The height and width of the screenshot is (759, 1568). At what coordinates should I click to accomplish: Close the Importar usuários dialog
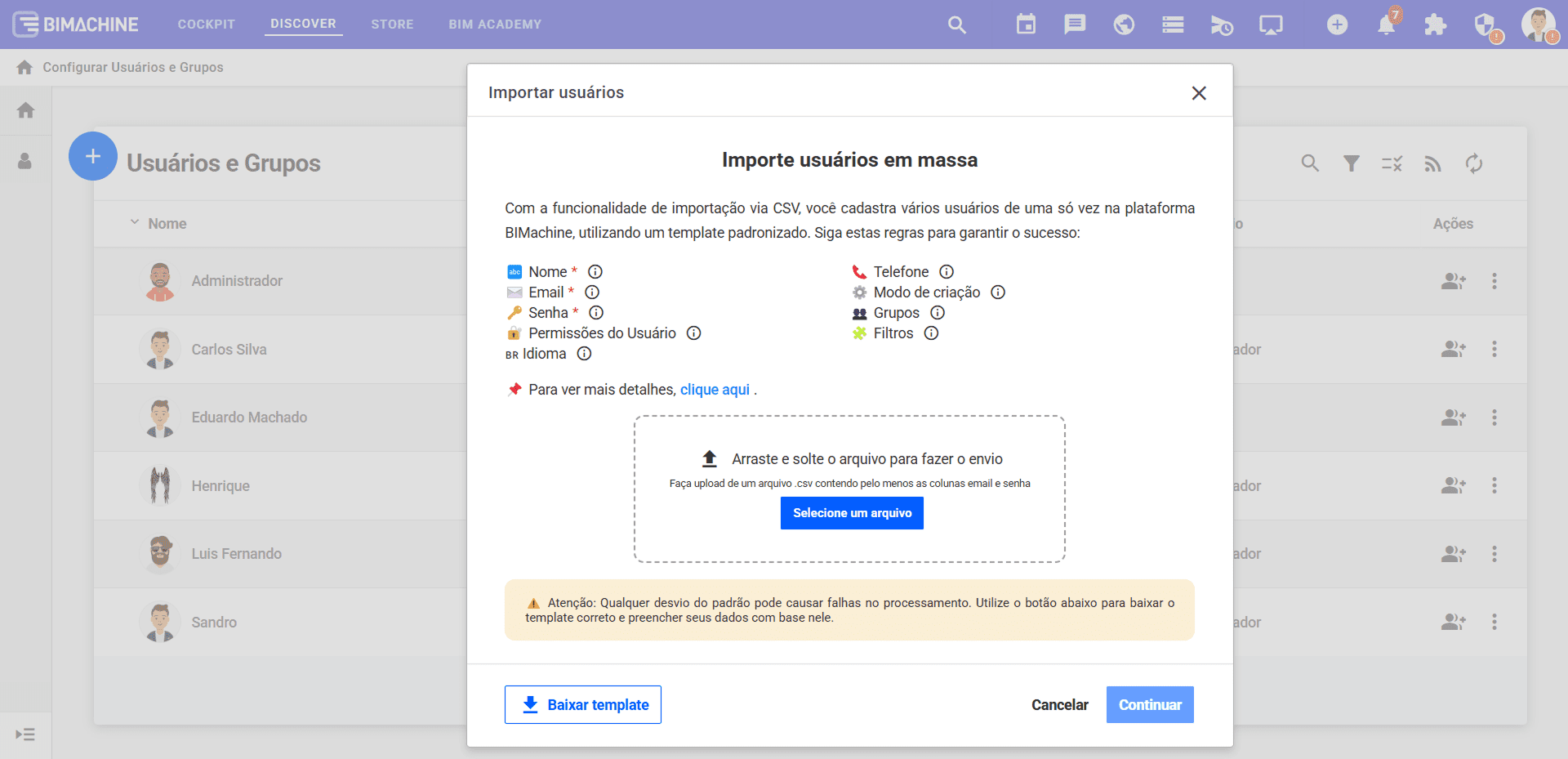point(1198,93)
